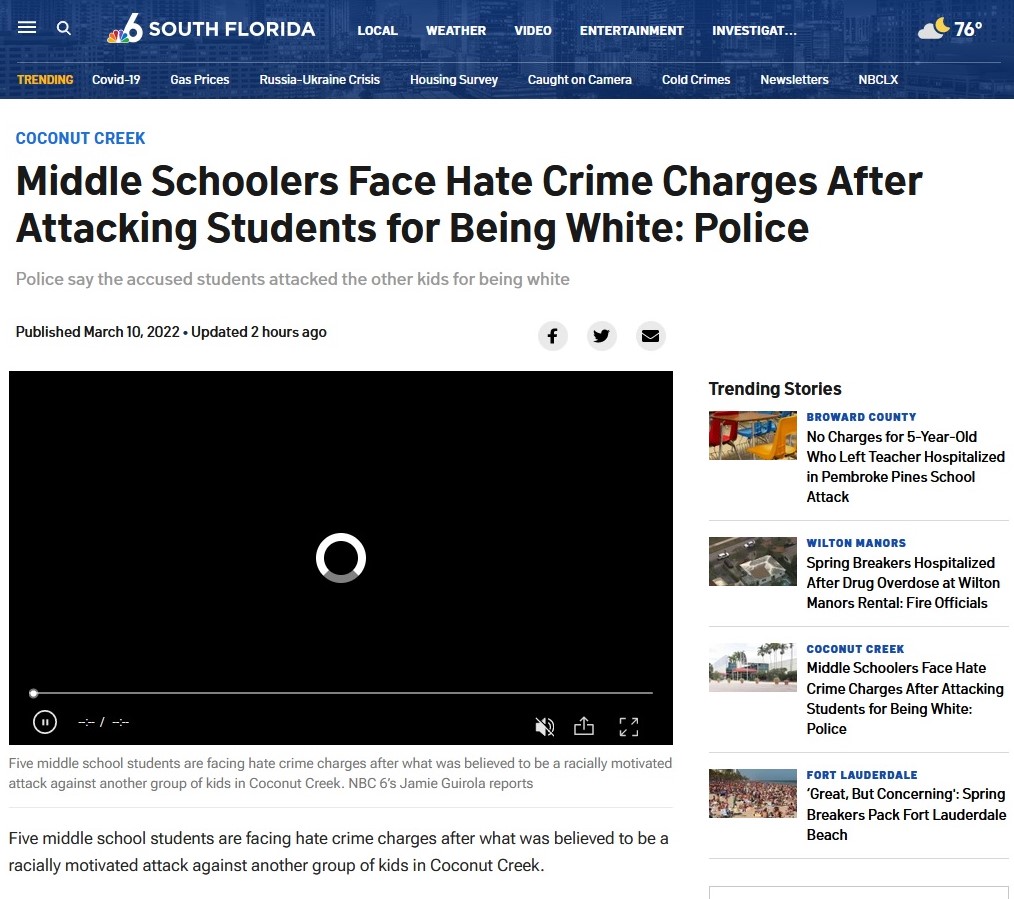Share article via Twitter icon
Screen dimensions: 1014x899
pos(601,336)
